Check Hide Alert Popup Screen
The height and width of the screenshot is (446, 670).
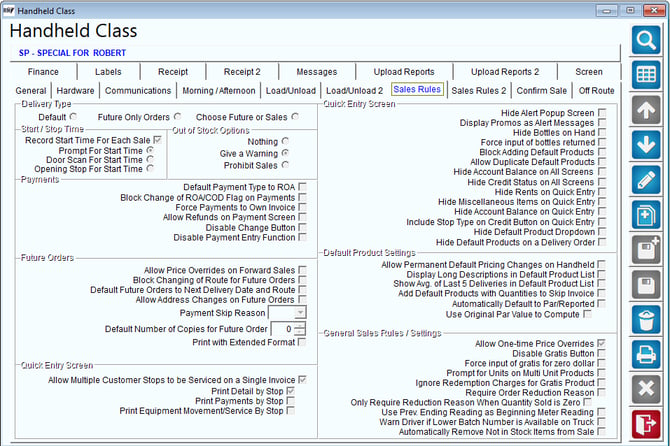(x=602, y=113)
